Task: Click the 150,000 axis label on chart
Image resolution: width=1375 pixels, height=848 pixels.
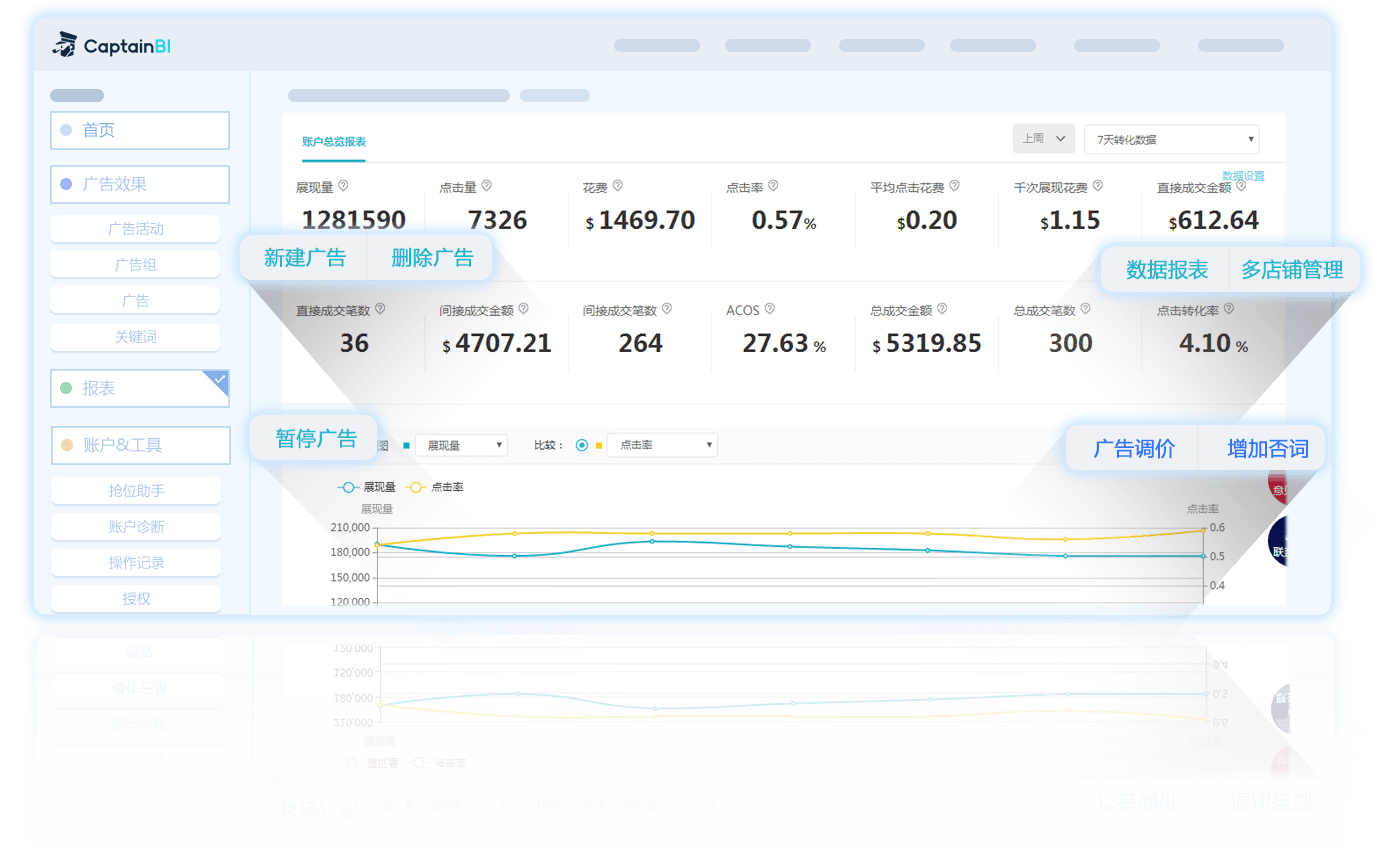Action: 351,578
